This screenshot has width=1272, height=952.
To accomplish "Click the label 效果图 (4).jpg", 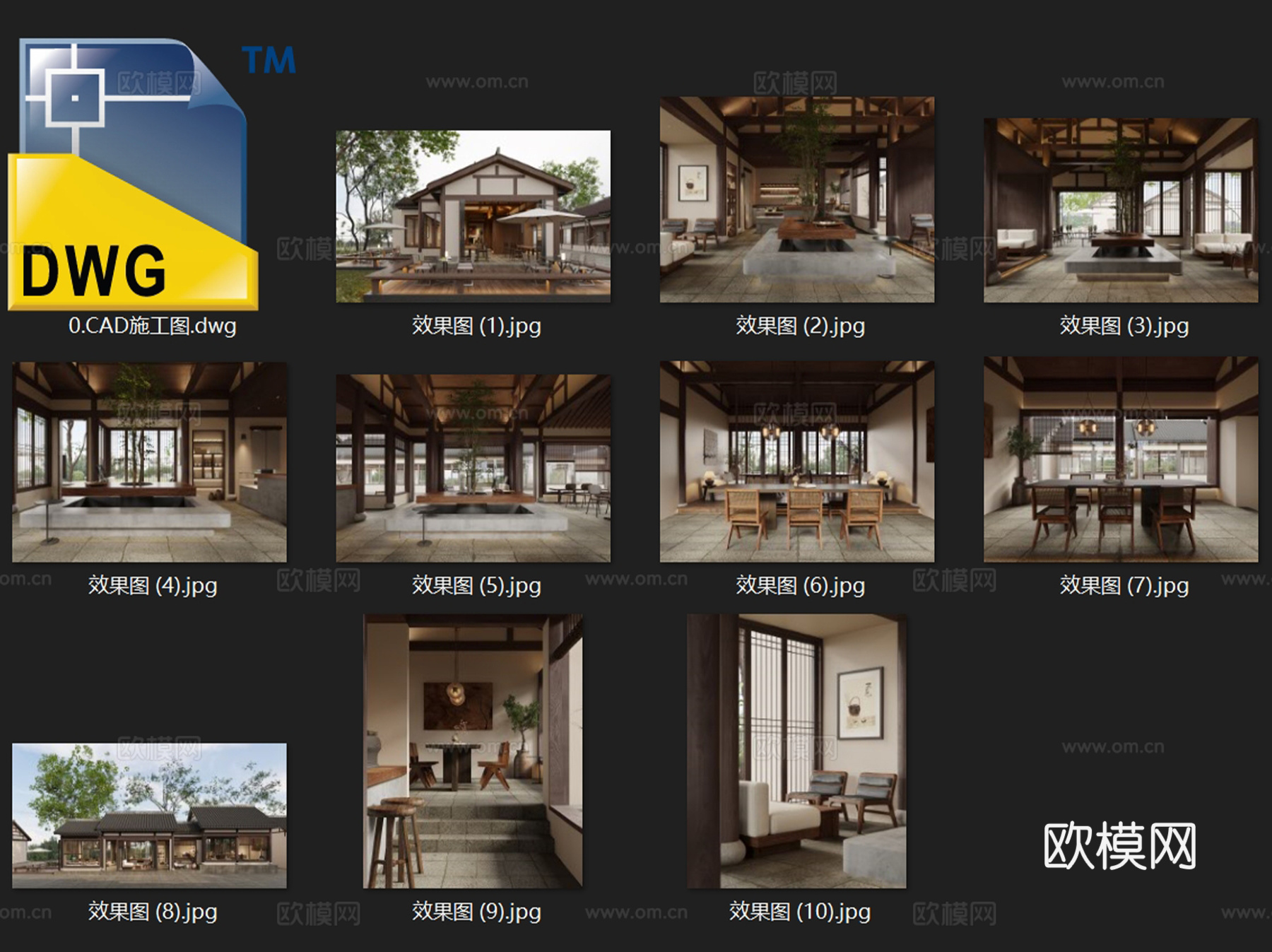I will coord(152,585).
